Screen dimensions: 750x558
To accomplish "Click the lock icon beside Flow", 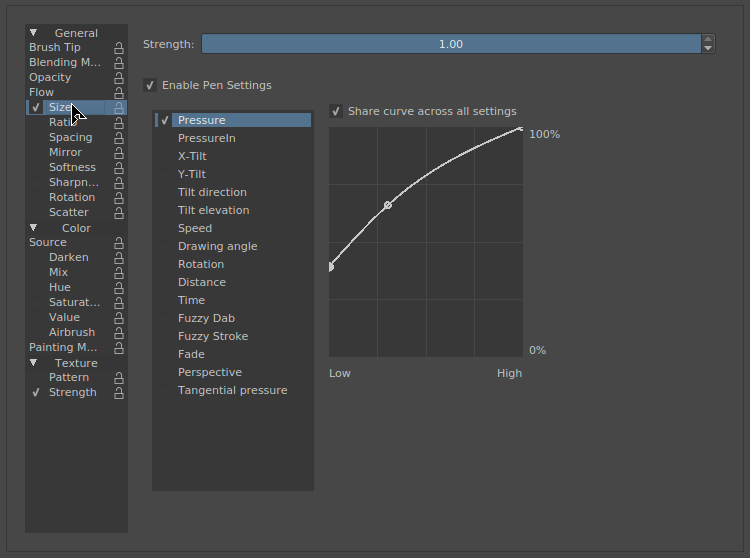I will coord(119,93).
